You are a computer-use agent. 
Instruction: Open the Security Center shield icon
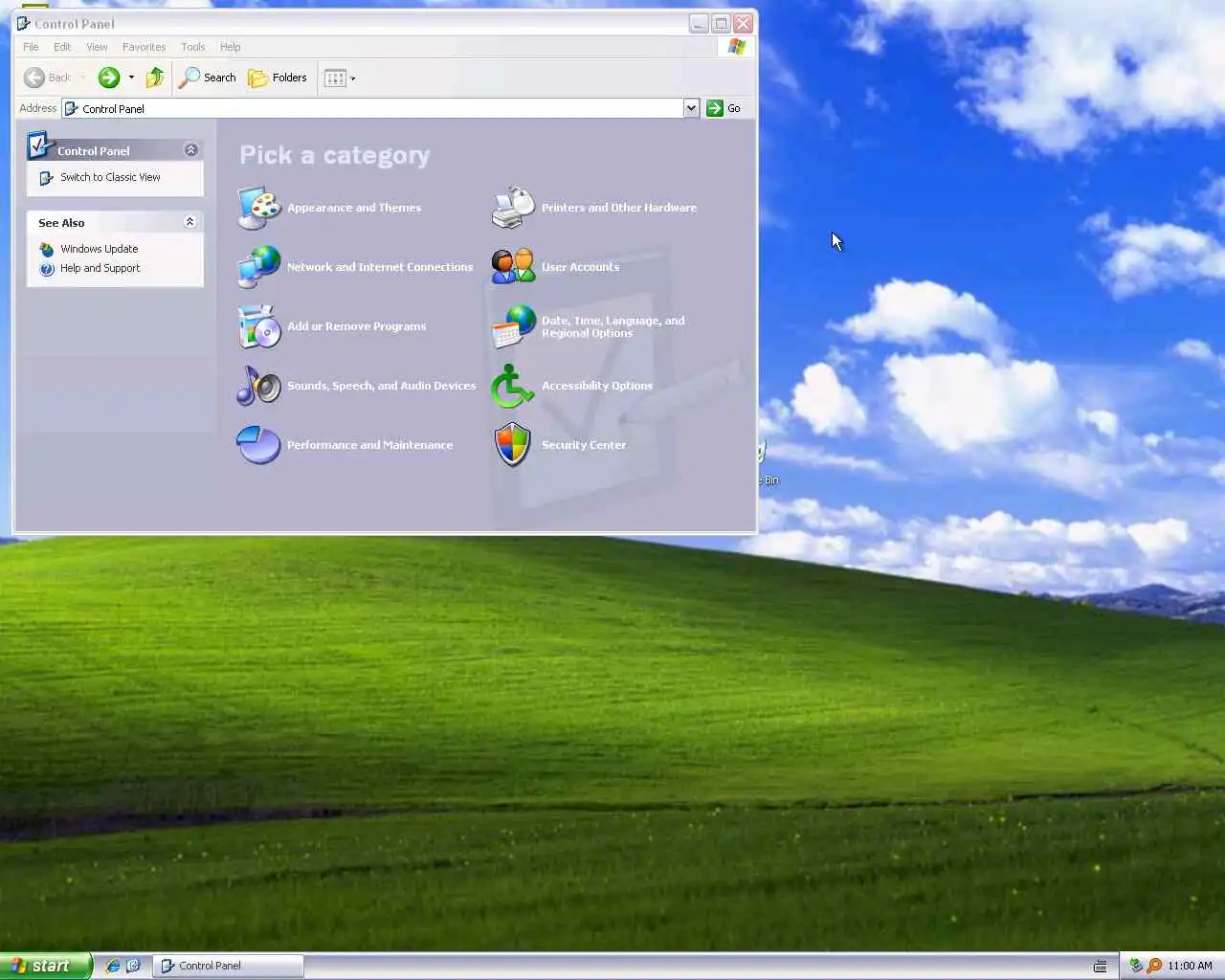click(513, 445)
